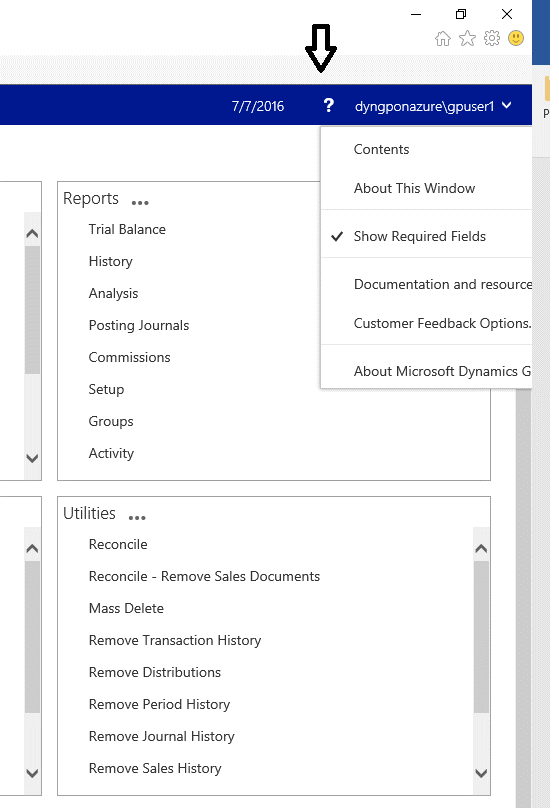The image size is (559, 808).
Task: Open Remove Journal History
Action: [x=161, y=736]
